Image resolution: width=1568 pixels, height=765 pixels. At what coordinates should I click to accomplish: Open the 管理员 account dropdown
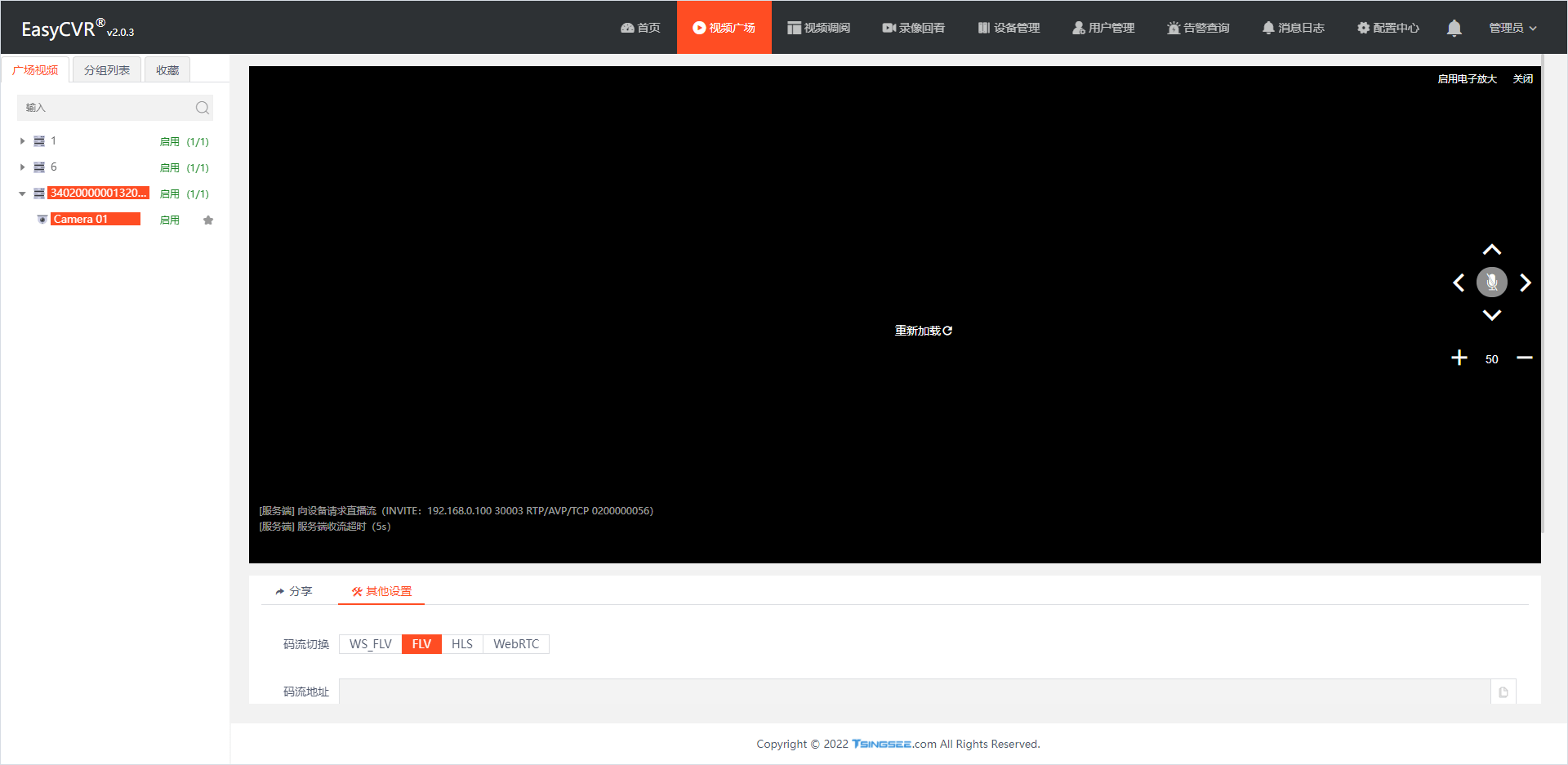point(1512,28)
